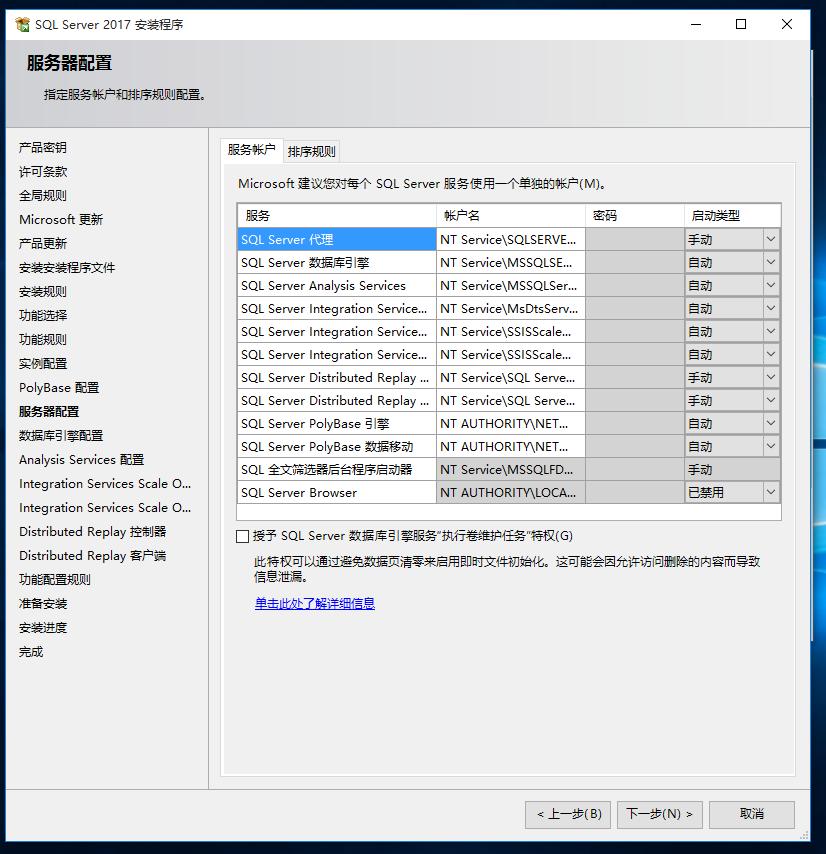Switch to the 排序规则 tab
The image size is (826, 854).
[311, 151]
